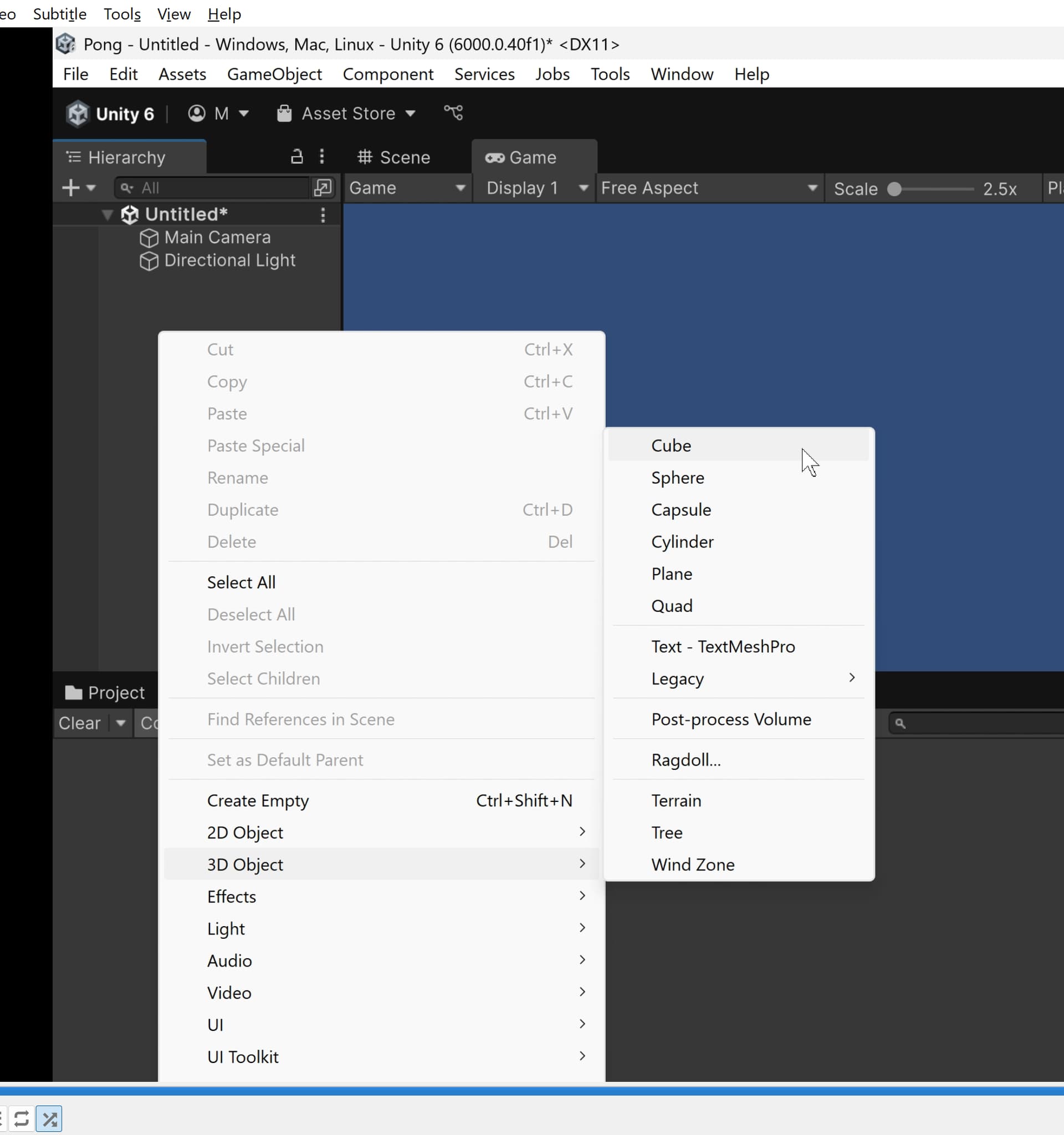Click the Clear button in Console

point(79,723)
